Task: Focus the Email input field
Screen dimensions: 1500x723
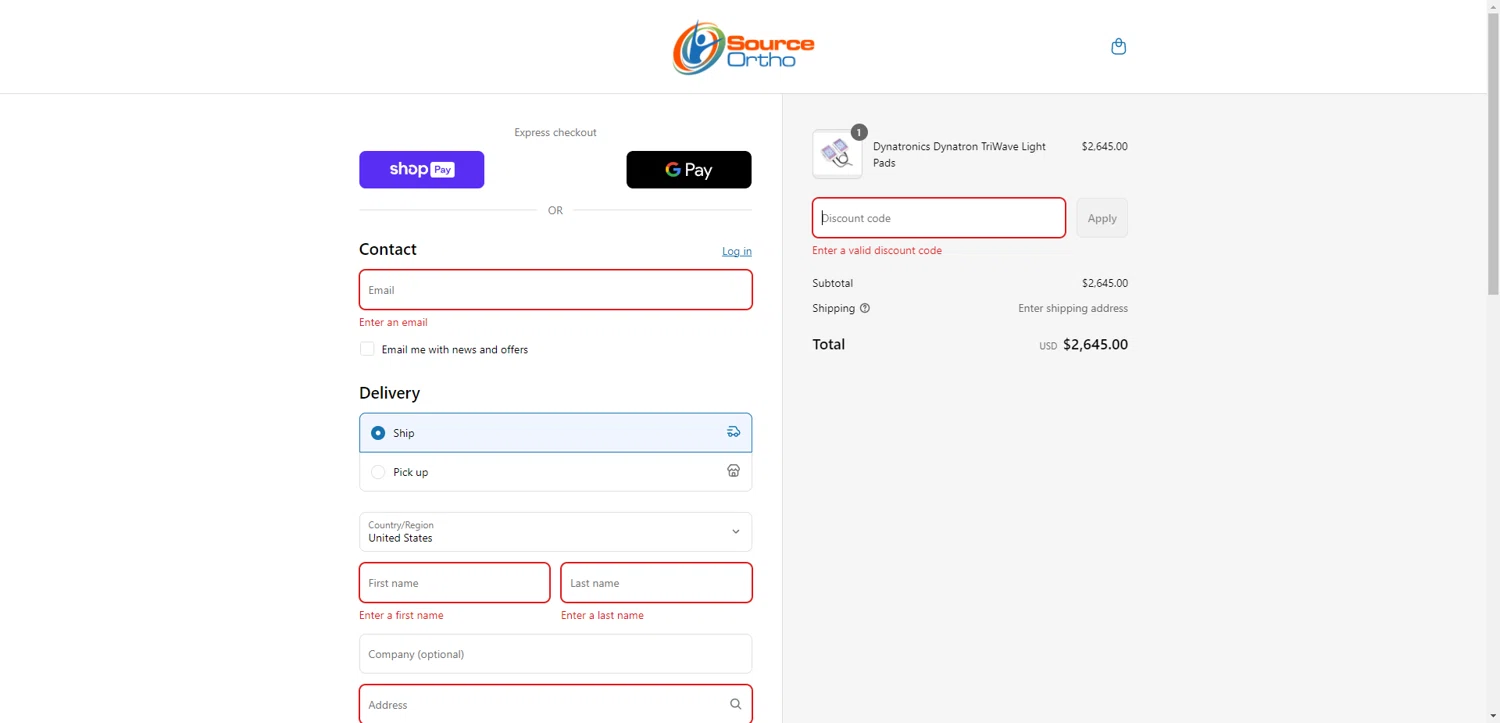Action: click(556, 290)
